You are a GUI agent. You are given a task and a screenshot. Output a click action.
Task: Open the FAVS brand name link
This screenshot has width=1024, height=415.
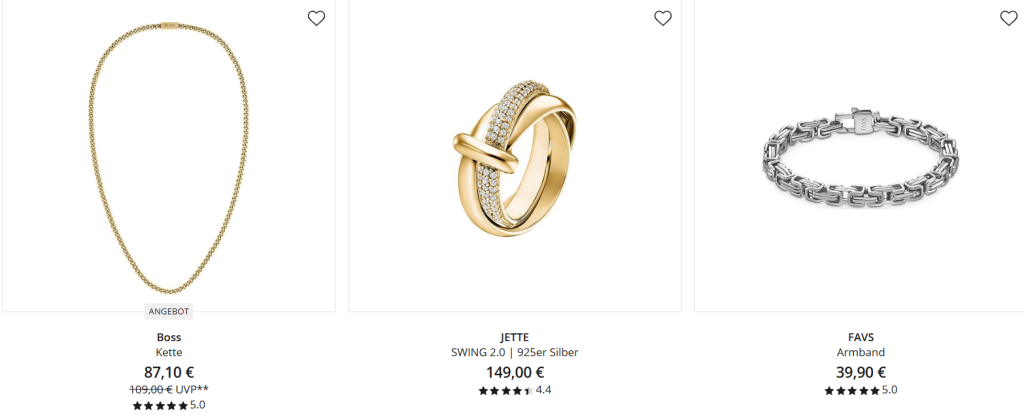[x=861, y=337]
